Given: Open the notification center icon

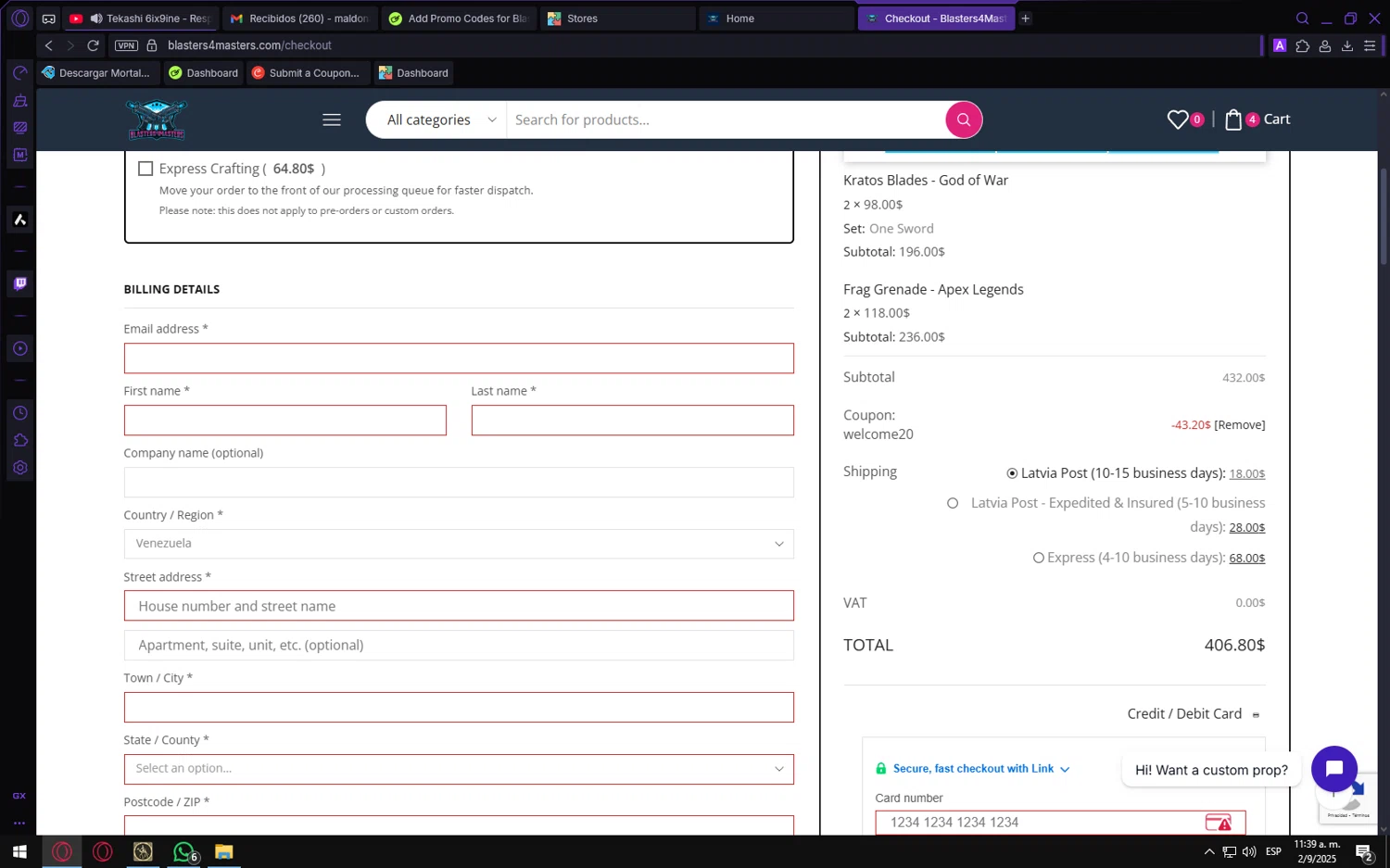Looking at the screenshot, I should pyautogui.click(x=1364, y=852).
